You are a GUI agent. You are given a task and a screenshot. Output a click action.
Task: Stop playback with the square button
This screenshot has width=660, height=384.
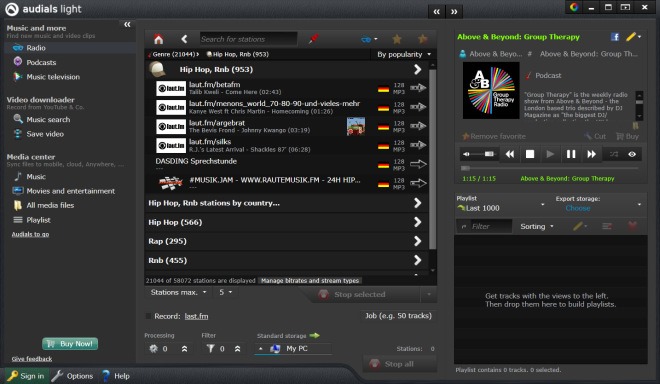coord(530,154)
